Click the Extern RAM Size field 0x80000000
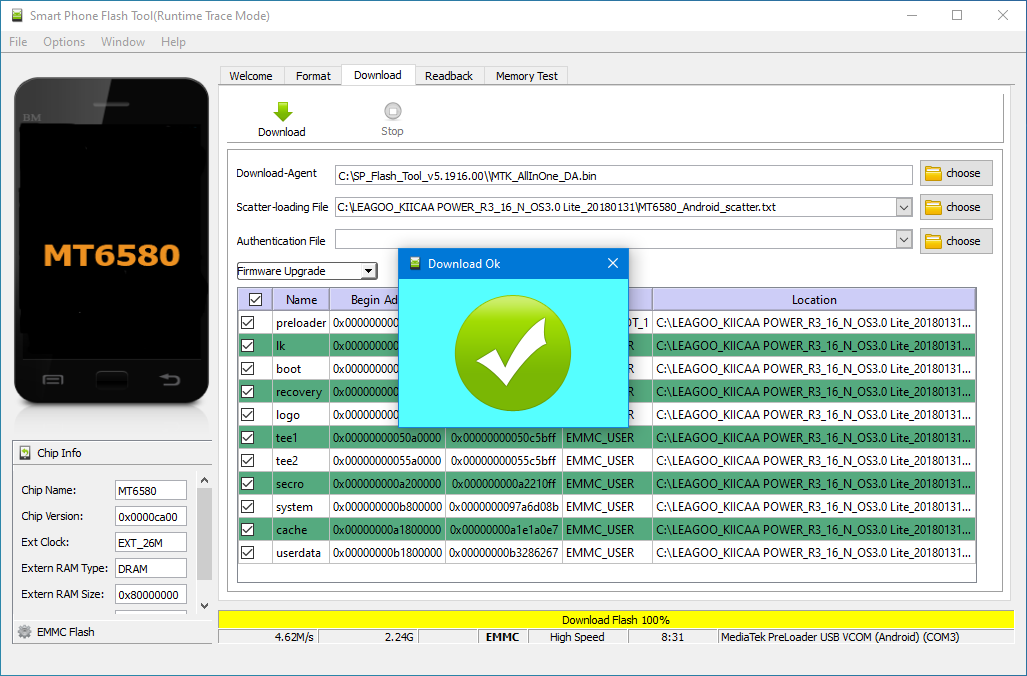The width and height of the screenshot is (1027, 676). pos(151,595)
